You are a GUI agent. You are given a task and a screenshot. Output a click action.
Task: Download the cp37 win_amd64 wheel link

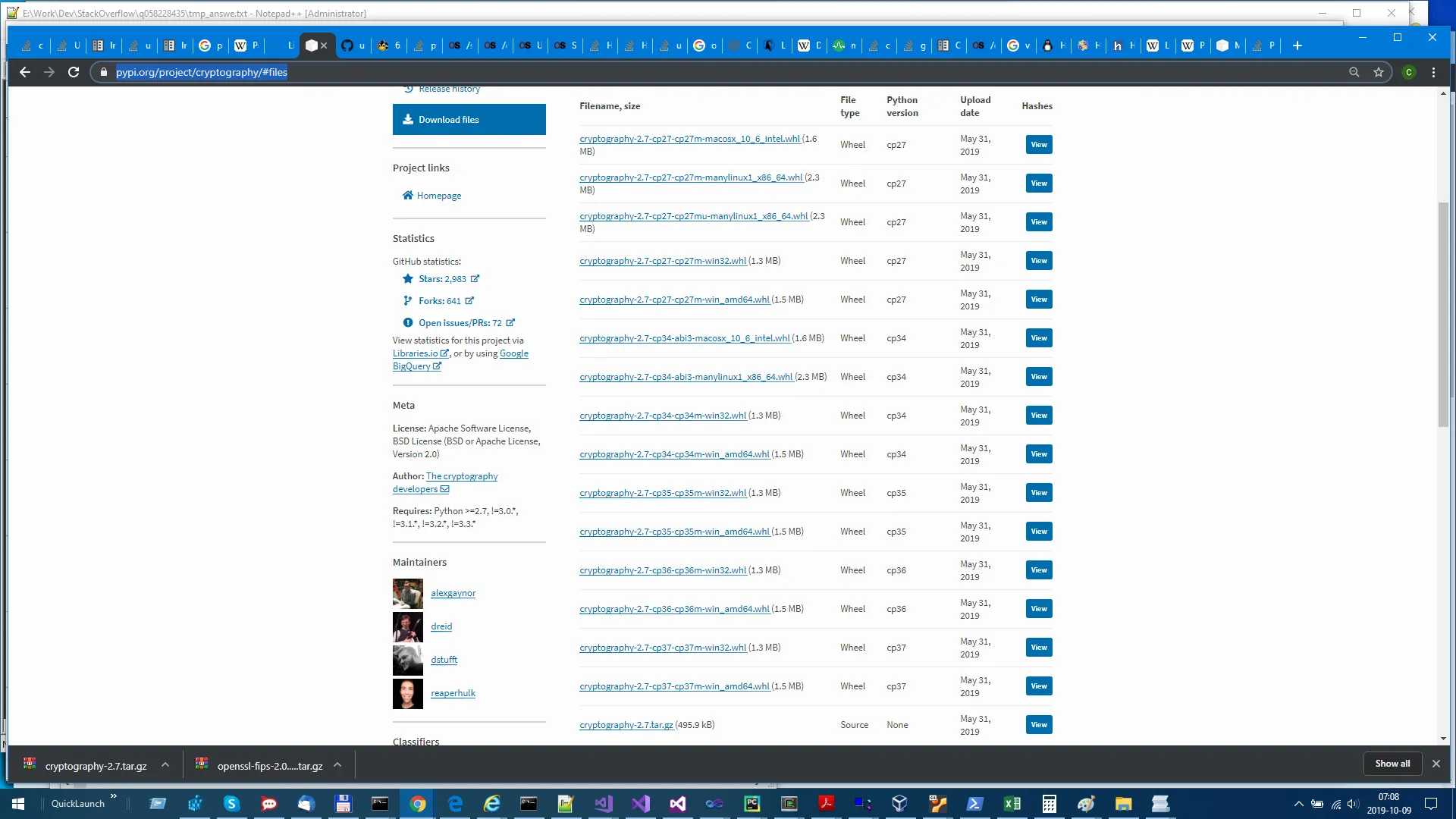coord(674,686)
